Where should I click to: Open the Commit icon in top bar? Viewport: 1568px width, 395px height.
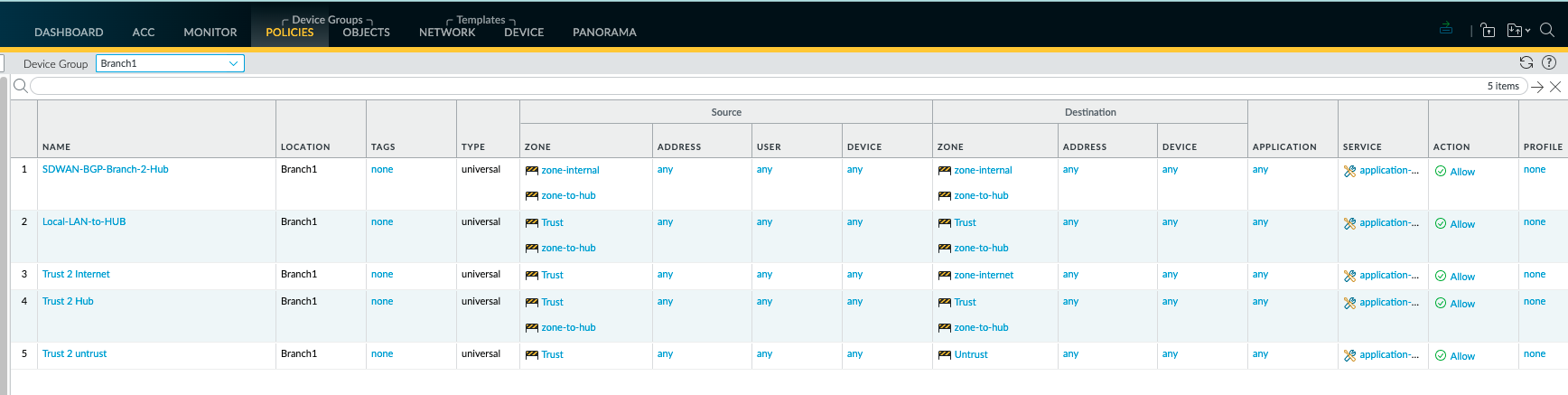[x=1446, y=29]
